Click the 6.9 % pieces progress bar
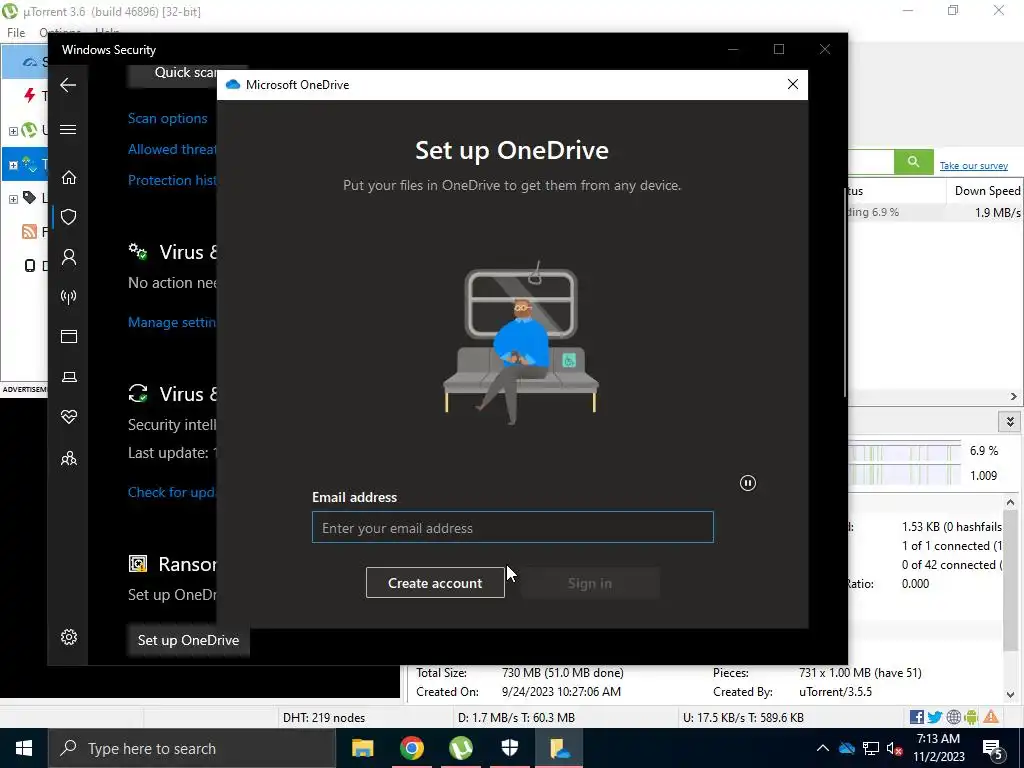Screen dimensions: 1024x768 coord(905,451)
